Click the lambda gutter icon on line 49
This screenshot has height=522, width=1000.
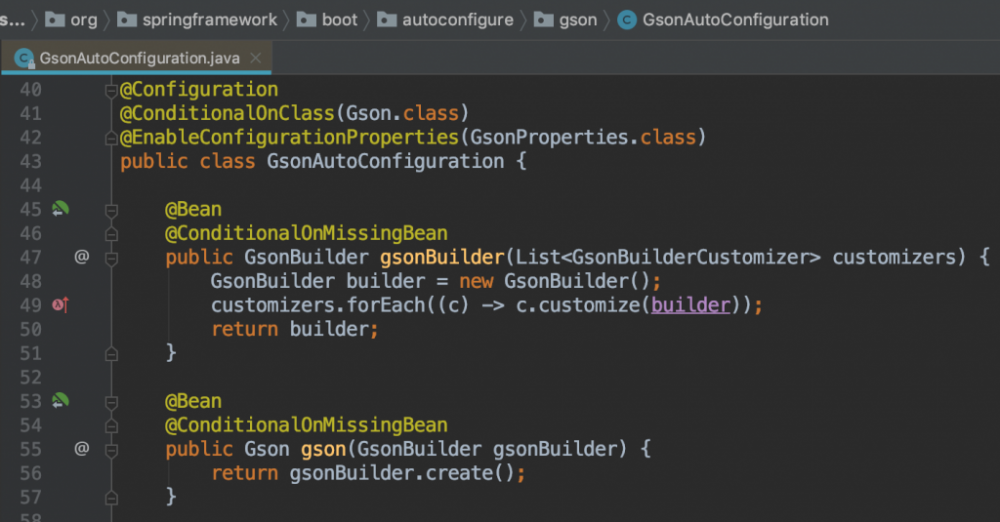pyautogui.click(x=60, y=305)
